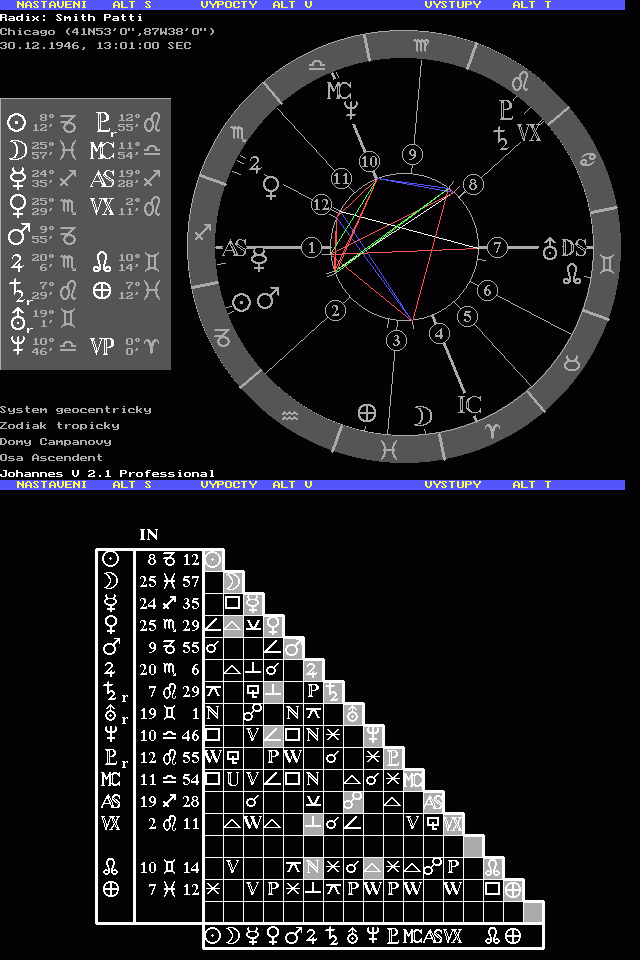Click the 'IN' header above the aspect grid

(x=148, y=535)
